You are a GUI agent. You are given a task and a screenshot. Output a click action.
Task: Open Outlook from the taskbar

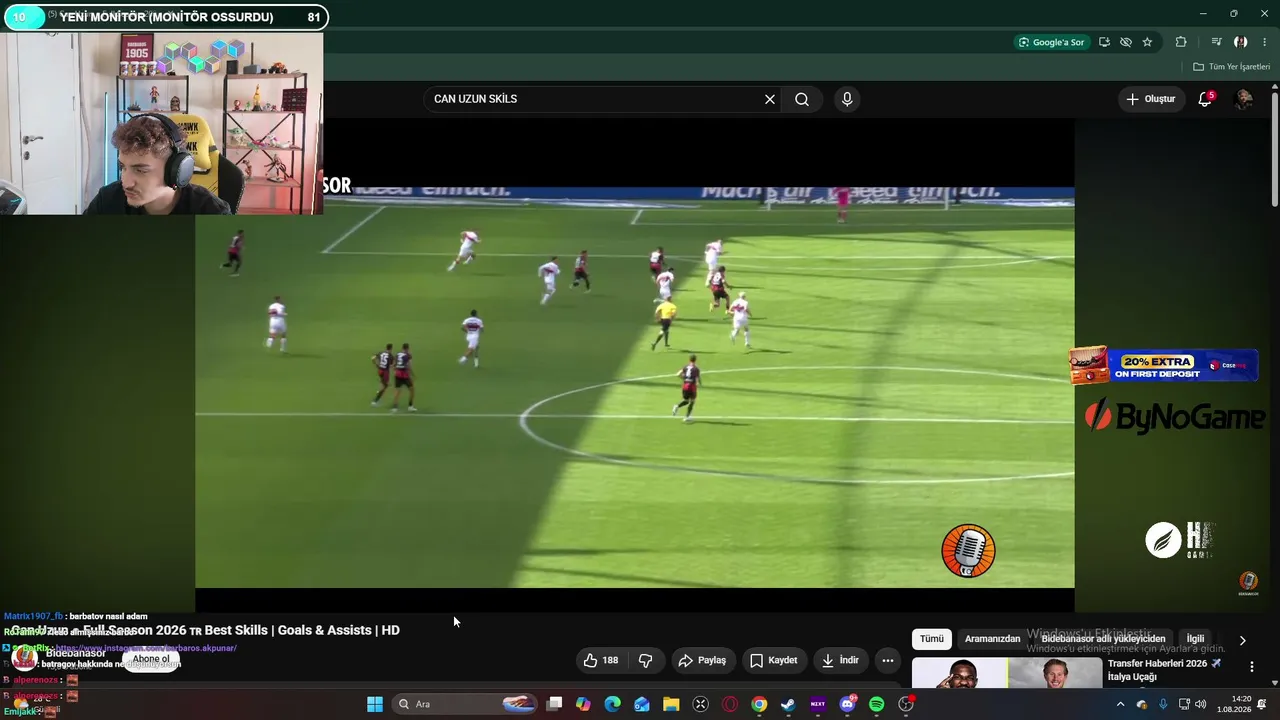[642, 704]
